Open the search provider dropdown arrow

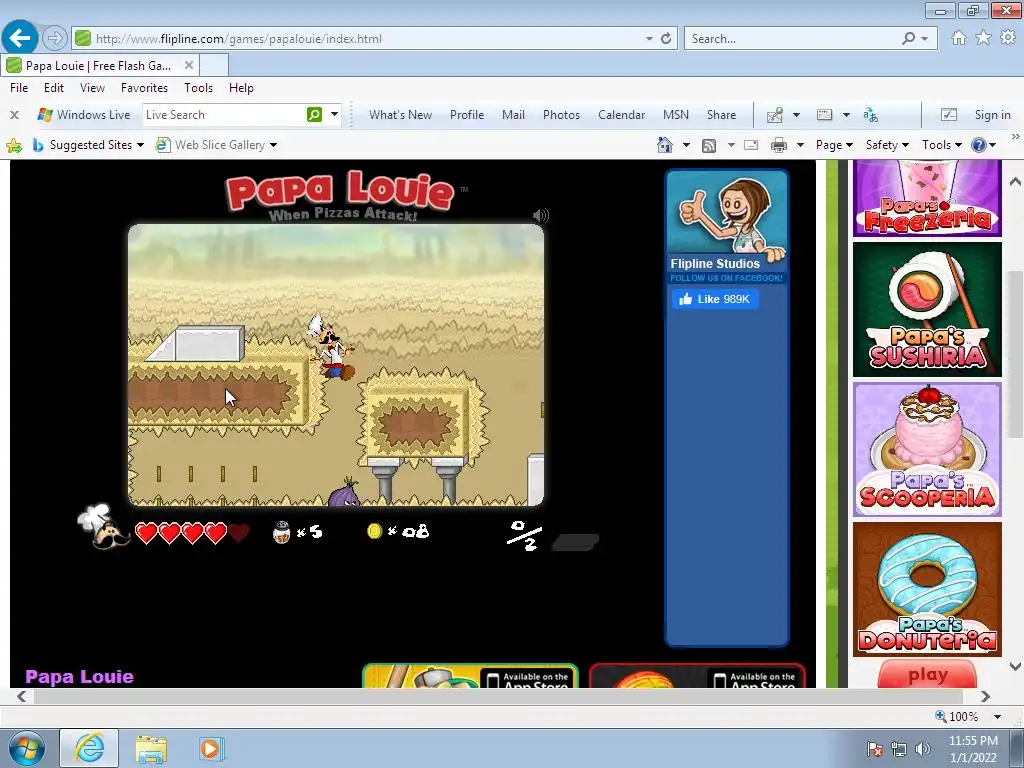924,39
